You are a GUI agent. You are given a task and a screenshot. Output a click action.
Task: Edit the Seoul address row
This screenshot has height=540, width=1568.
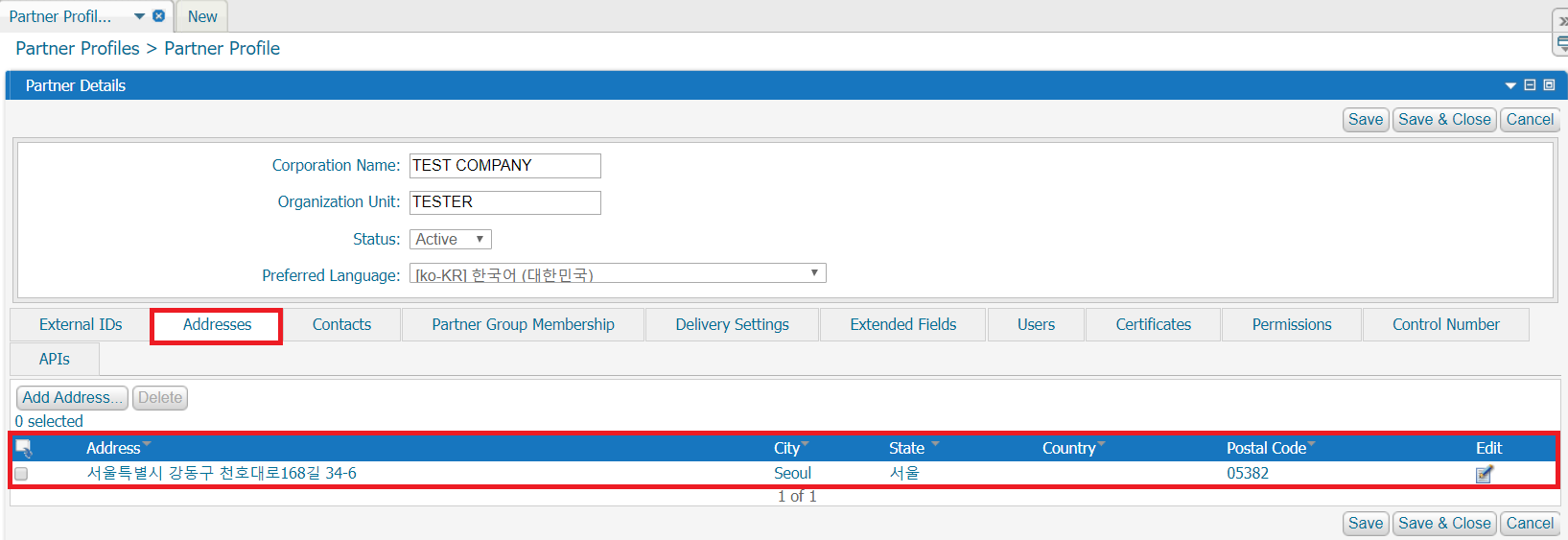coord(1485,474)
